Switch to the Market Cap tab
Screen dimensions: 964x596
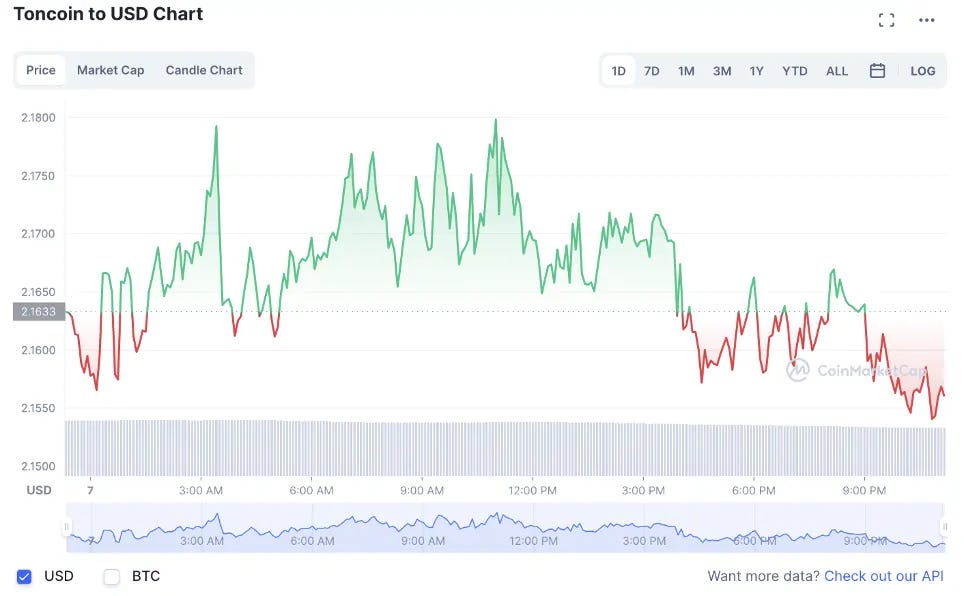coord(111,70)
